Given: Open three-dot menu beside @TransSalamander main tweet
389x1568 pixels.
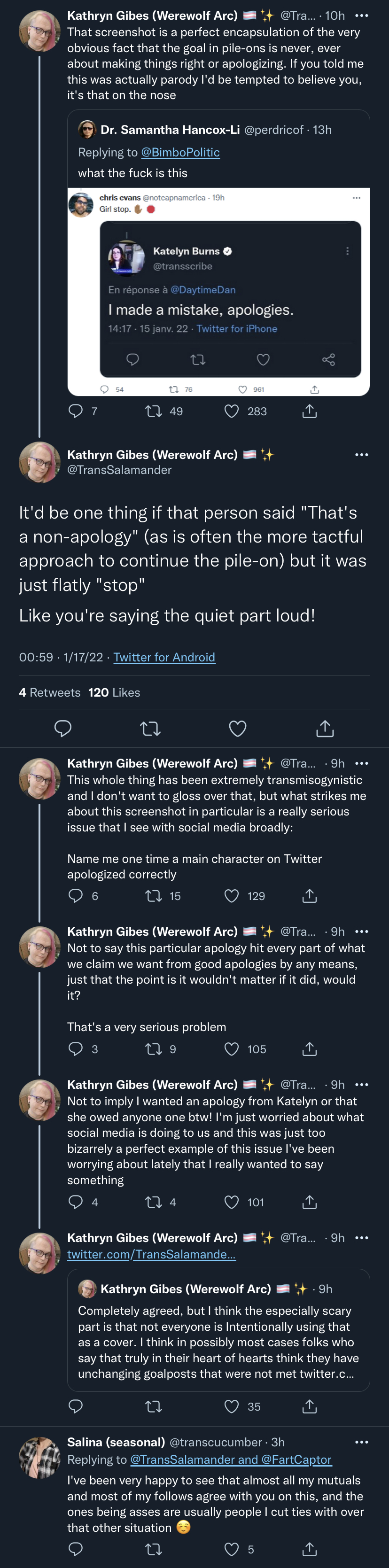Looking at the screenshot, I should [362, 455].
